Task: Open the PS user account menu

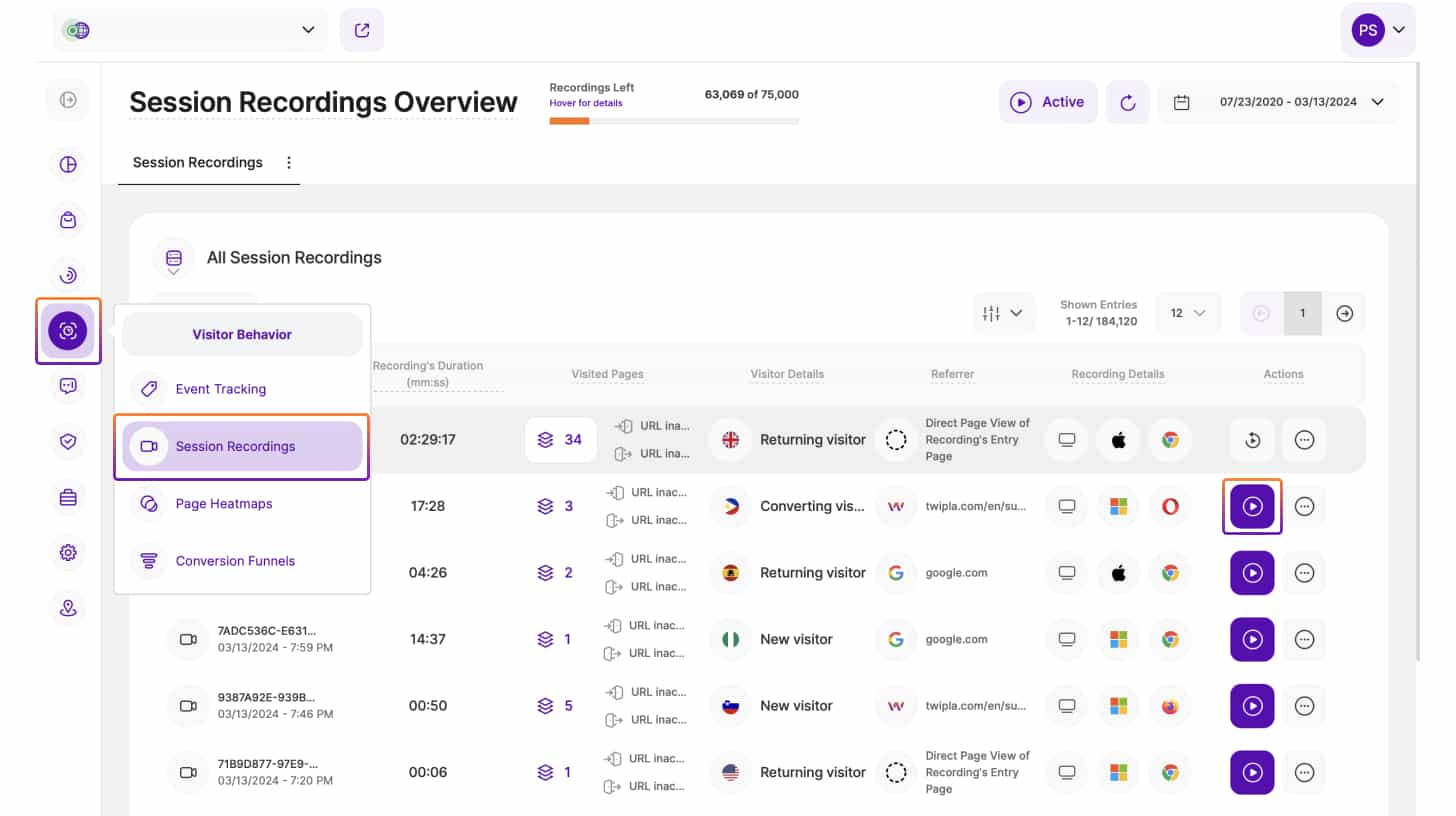Action: coord(1378,30)
